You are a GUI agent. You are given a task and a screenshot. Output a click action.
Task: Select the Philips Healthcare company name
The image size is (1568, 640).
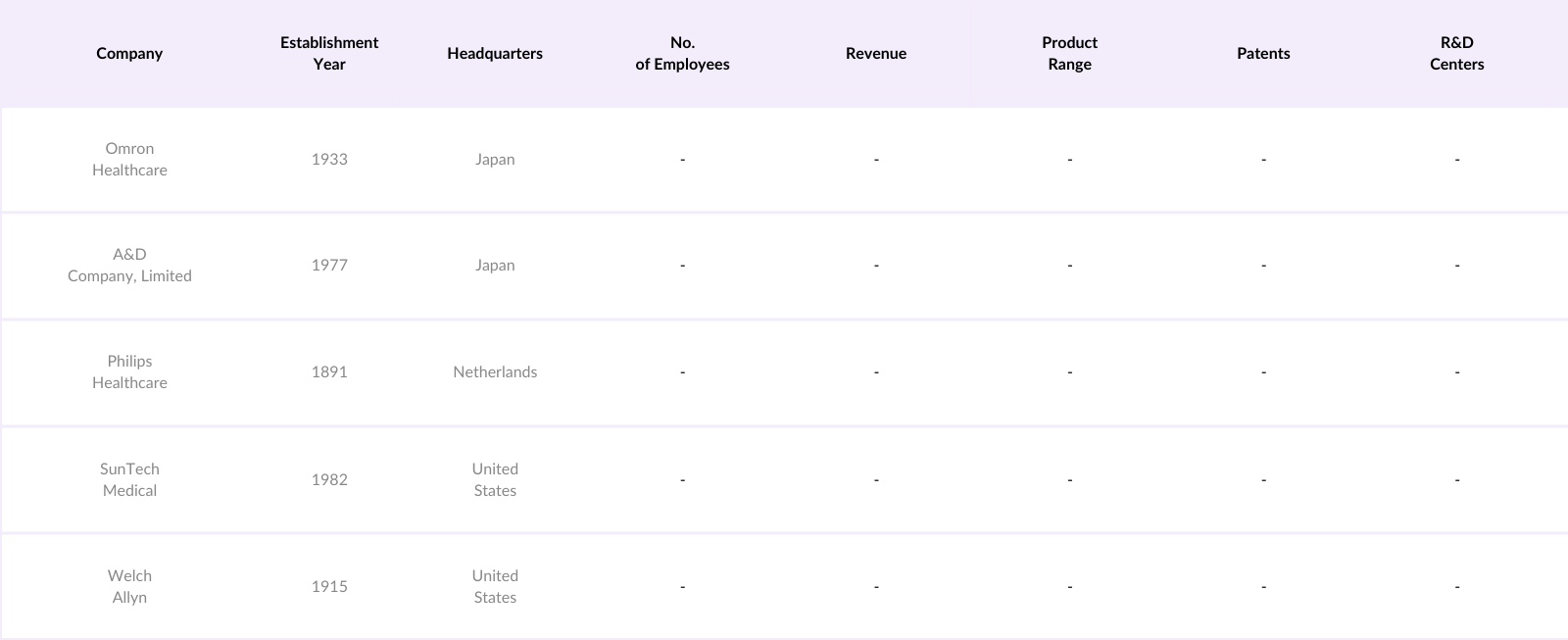(x=129, y=372)
